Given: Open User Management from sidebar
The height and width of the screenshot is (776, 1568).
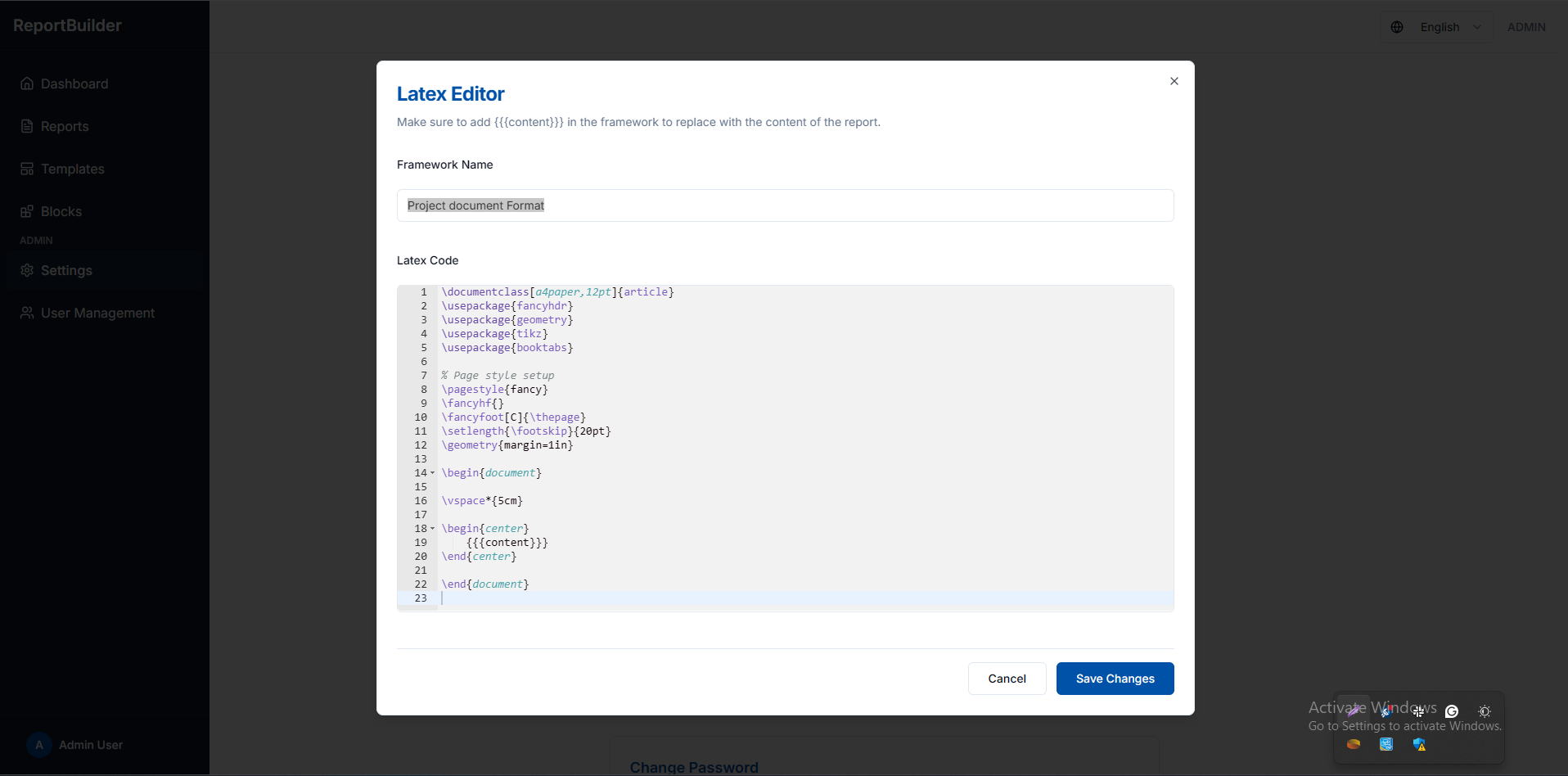Looking at the screenshot, I should [x=97, y=313].
